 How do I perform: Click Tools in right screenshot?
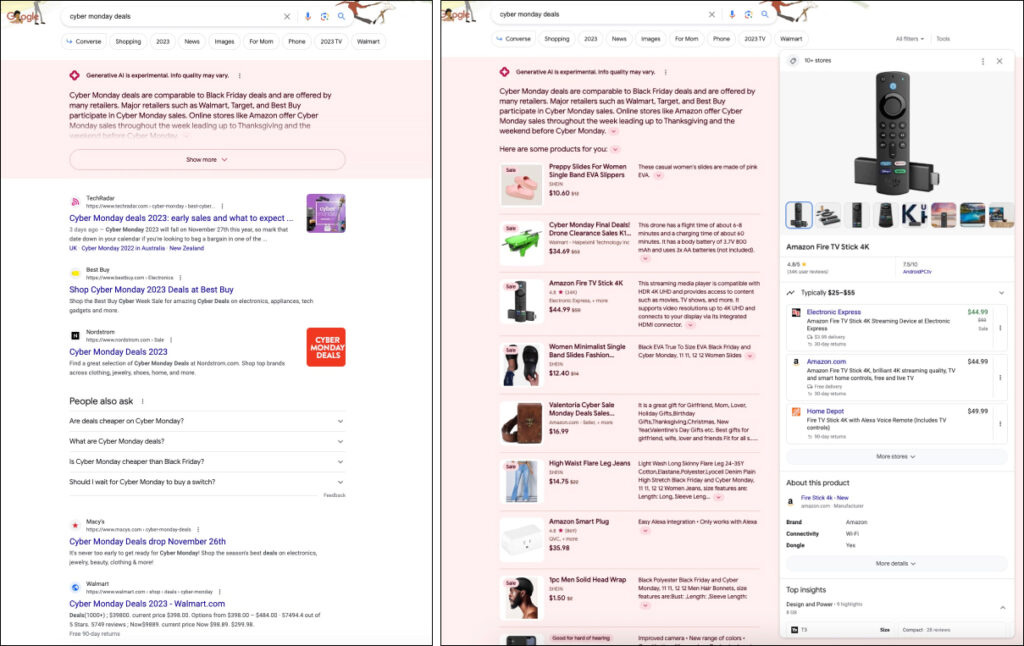point(943,39)
